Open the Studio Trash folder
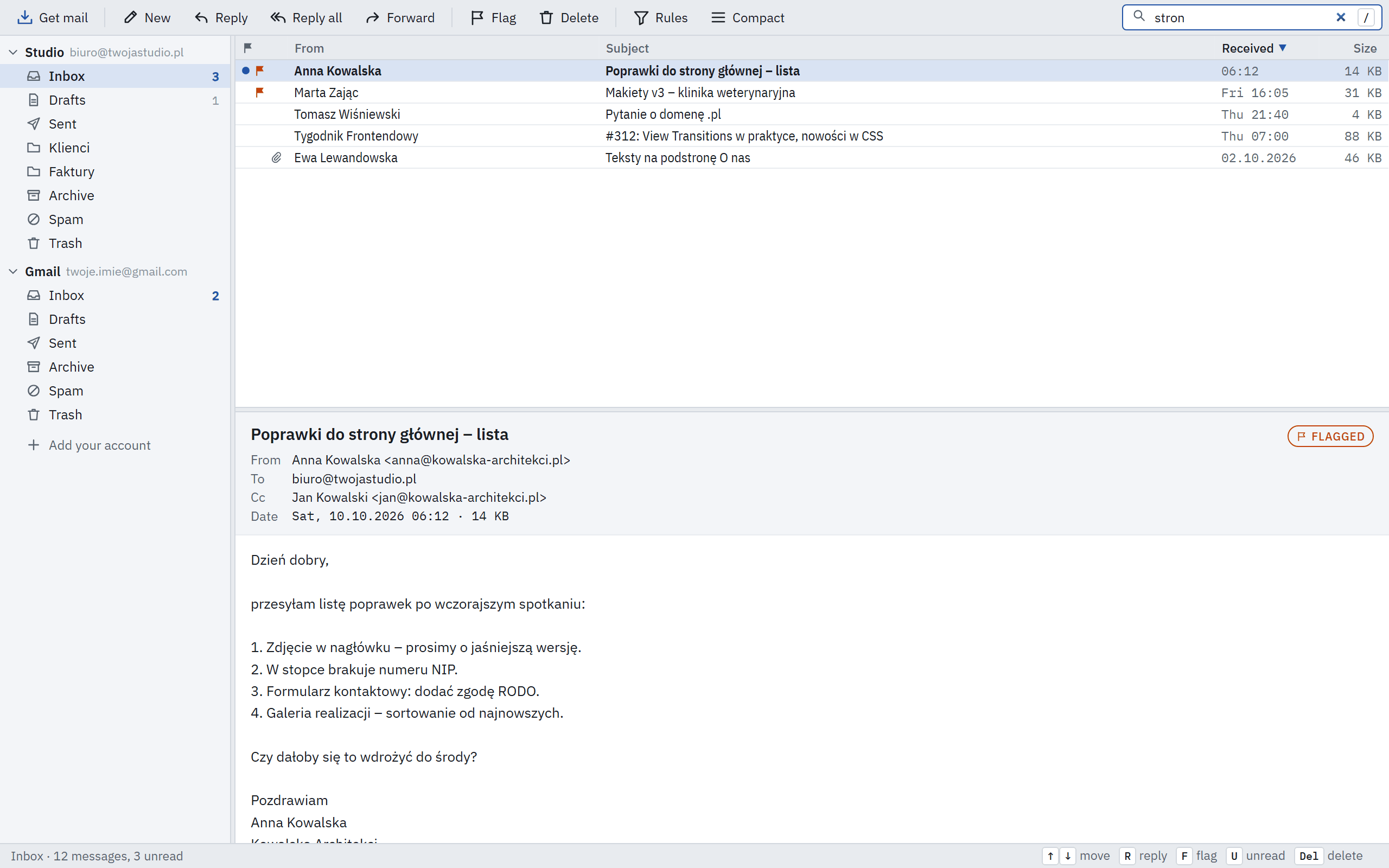The image size is (1389, 868). [x=115, y=244]
